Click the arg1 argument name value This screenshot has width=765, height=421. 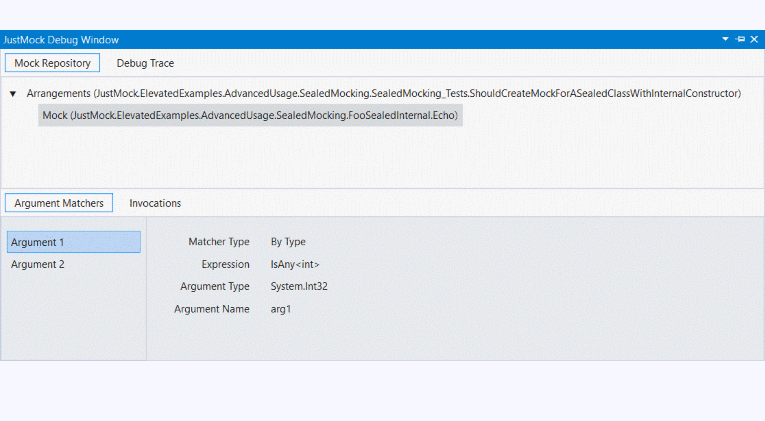coord(281,309)
